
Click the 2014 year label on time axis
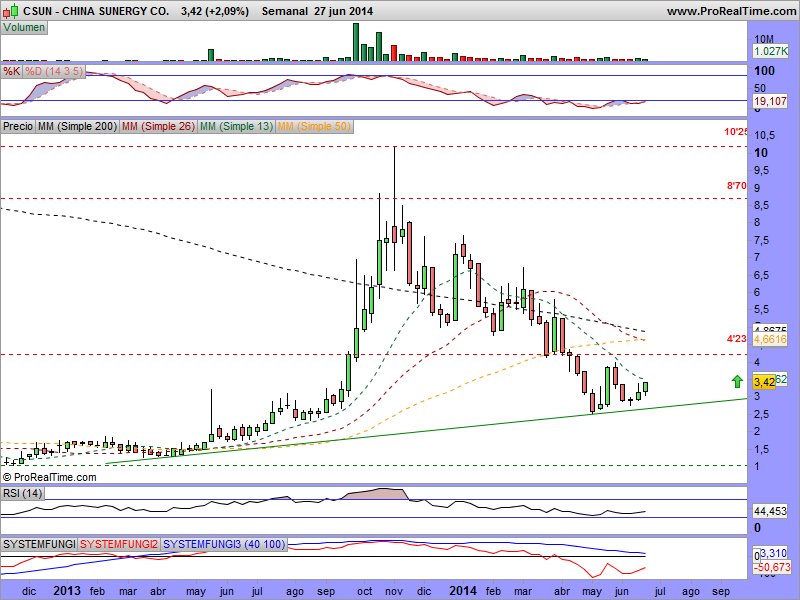(x=462, y=590)
